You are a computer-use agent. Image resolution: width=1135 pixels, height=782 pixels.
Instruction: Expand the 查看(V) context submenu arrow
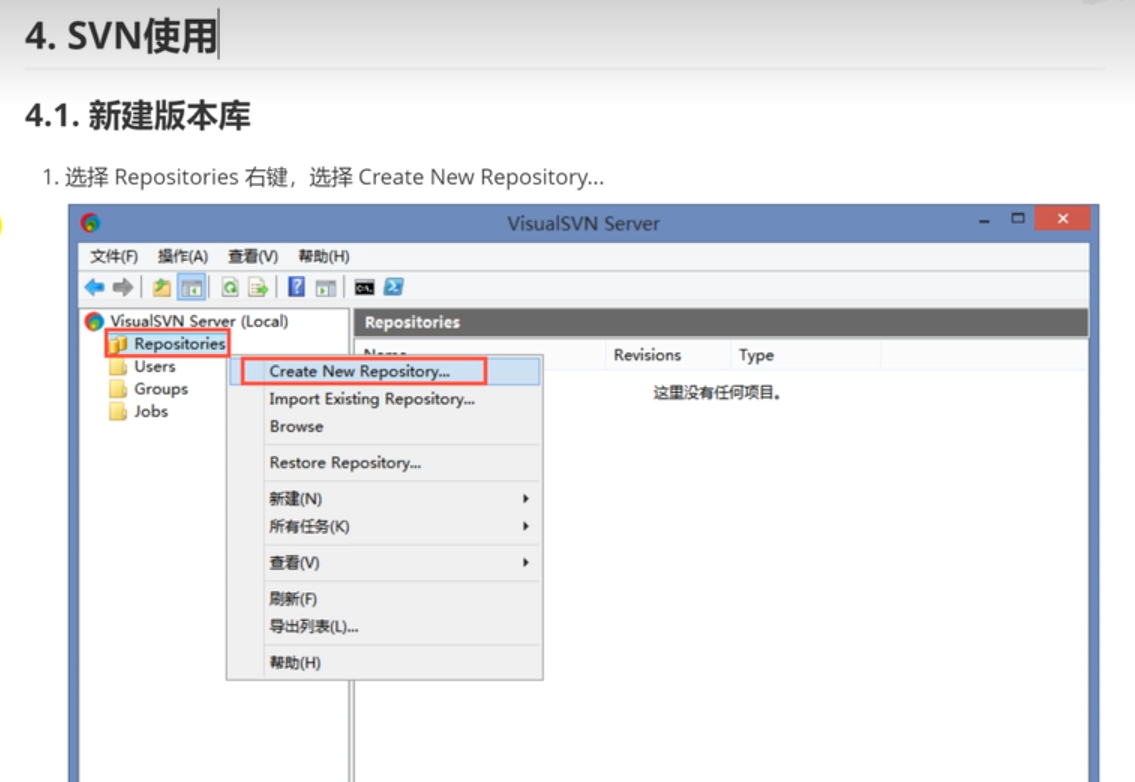pos(526,563)
